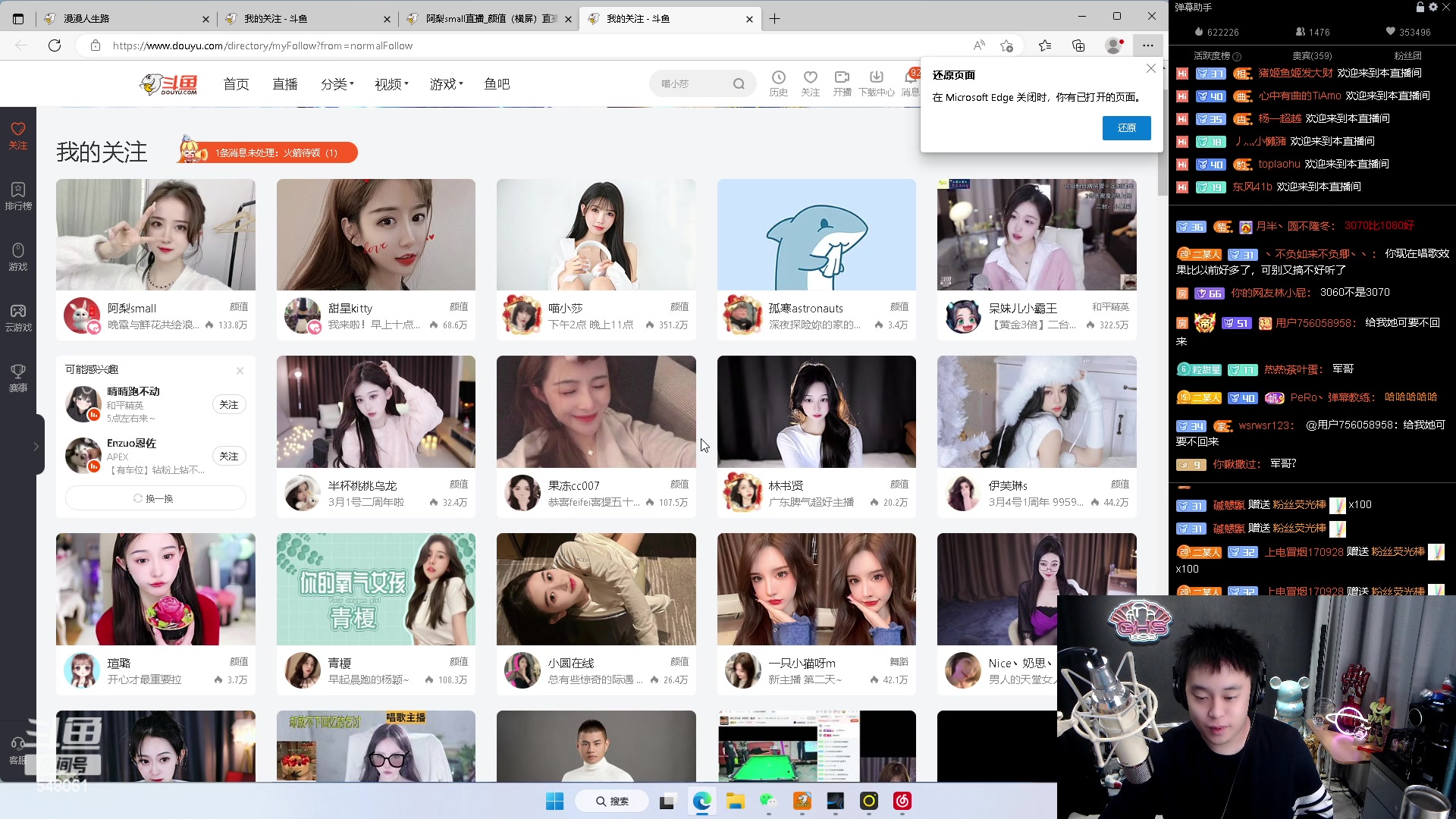
Task: Open 云游戏 in the left sidebar
Action: (x=18, y=318)
